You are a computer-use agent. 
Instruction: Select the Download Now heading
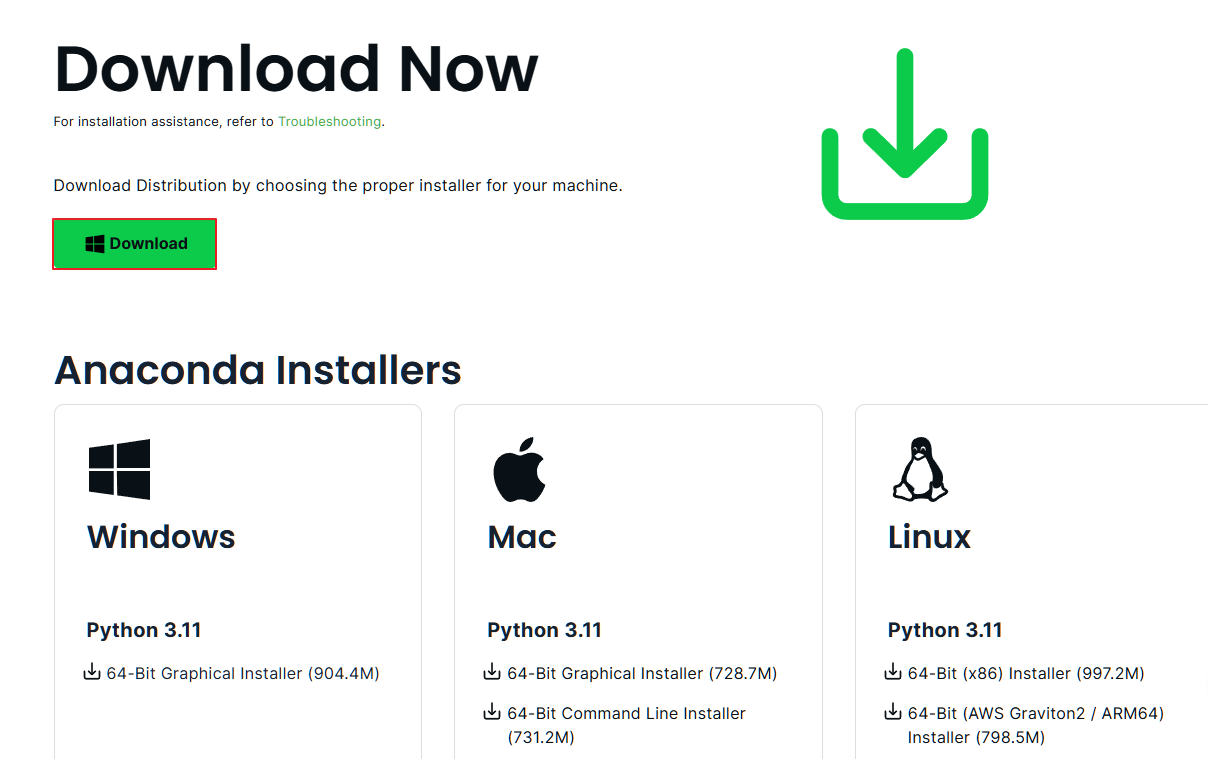coord(296,69)
